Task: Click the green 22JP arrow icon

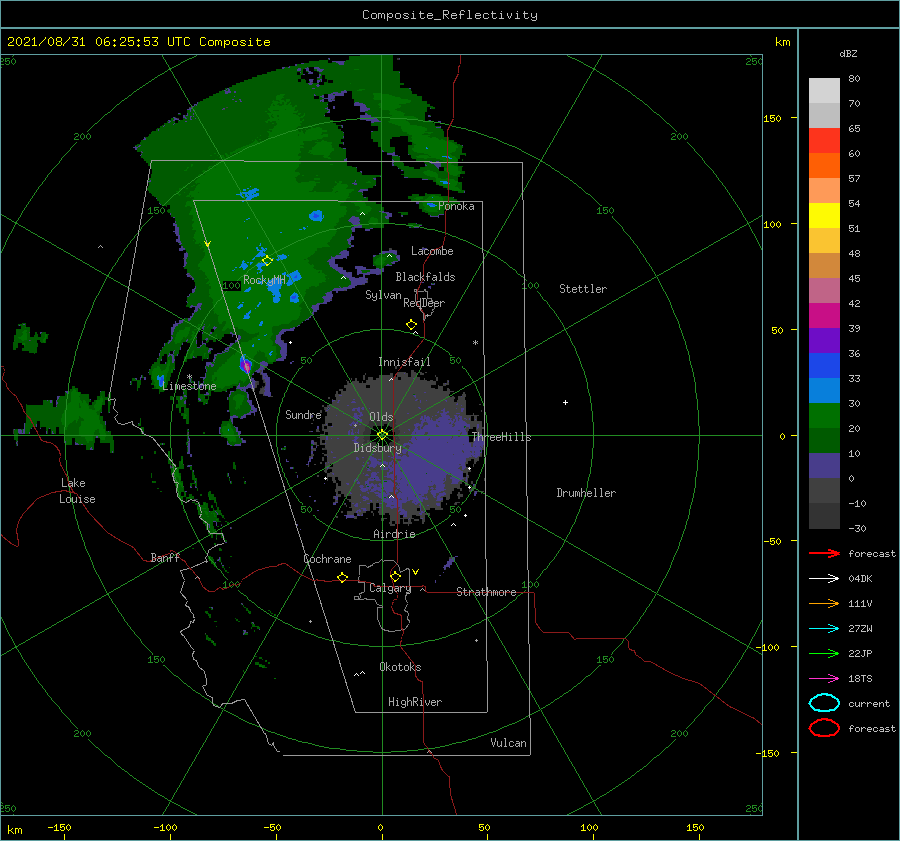Action: point(824,653)
